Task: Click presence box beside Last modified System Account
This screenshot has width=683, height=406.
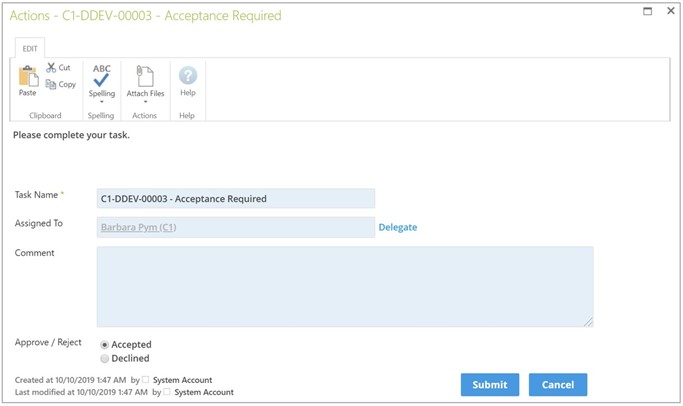Action: (x=167, y=392)
